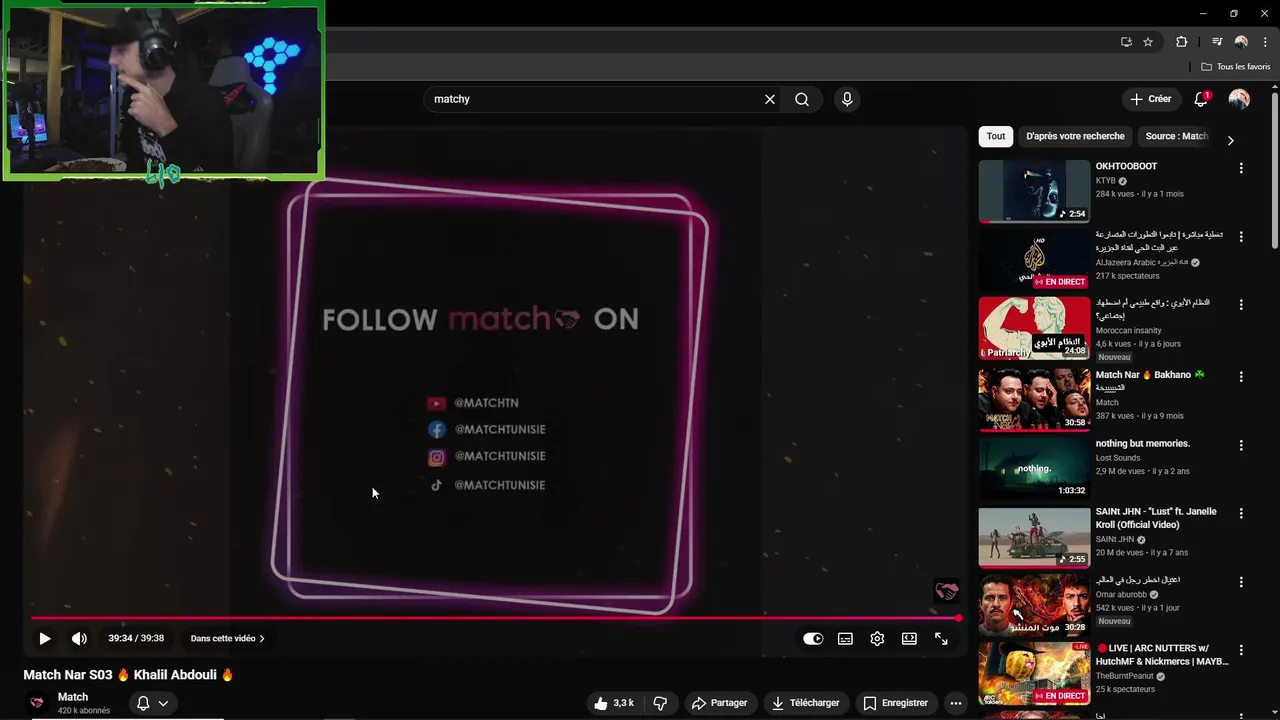Open the browser media controls icon
The image size is (1280, 720).
pos(1217,42)
